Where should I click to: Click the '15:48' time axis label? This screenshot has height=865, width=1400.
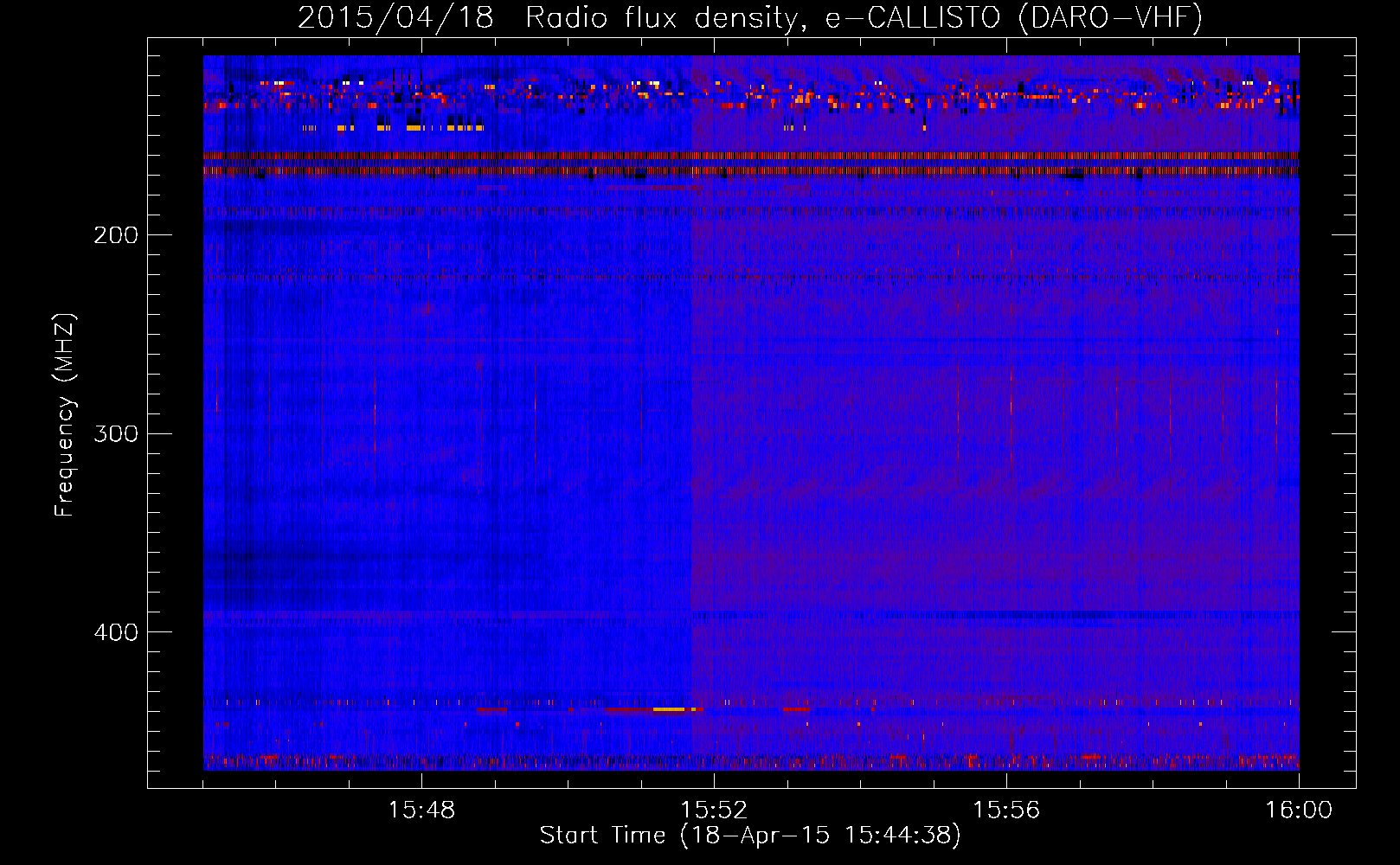click(x=421, y=811)
